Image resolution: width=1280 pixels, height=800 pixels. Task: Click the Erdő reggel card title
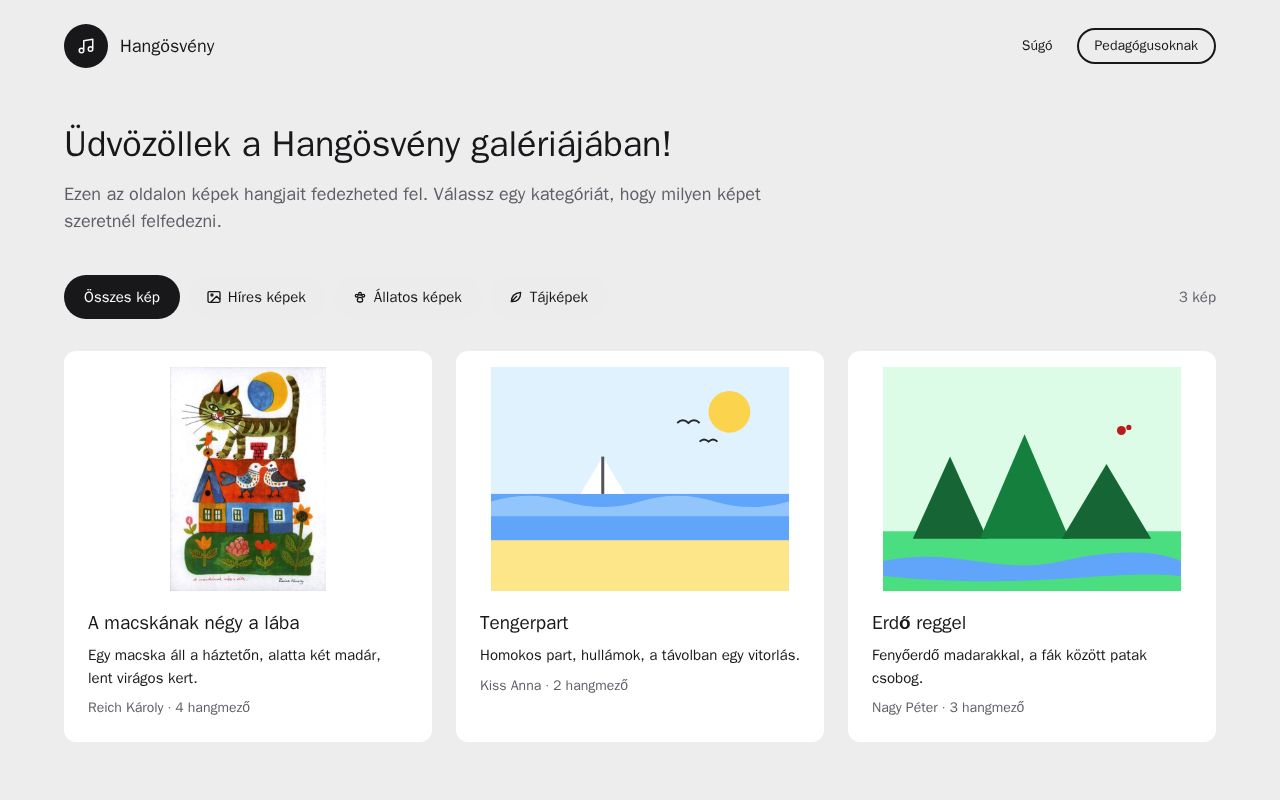(919, 623)
